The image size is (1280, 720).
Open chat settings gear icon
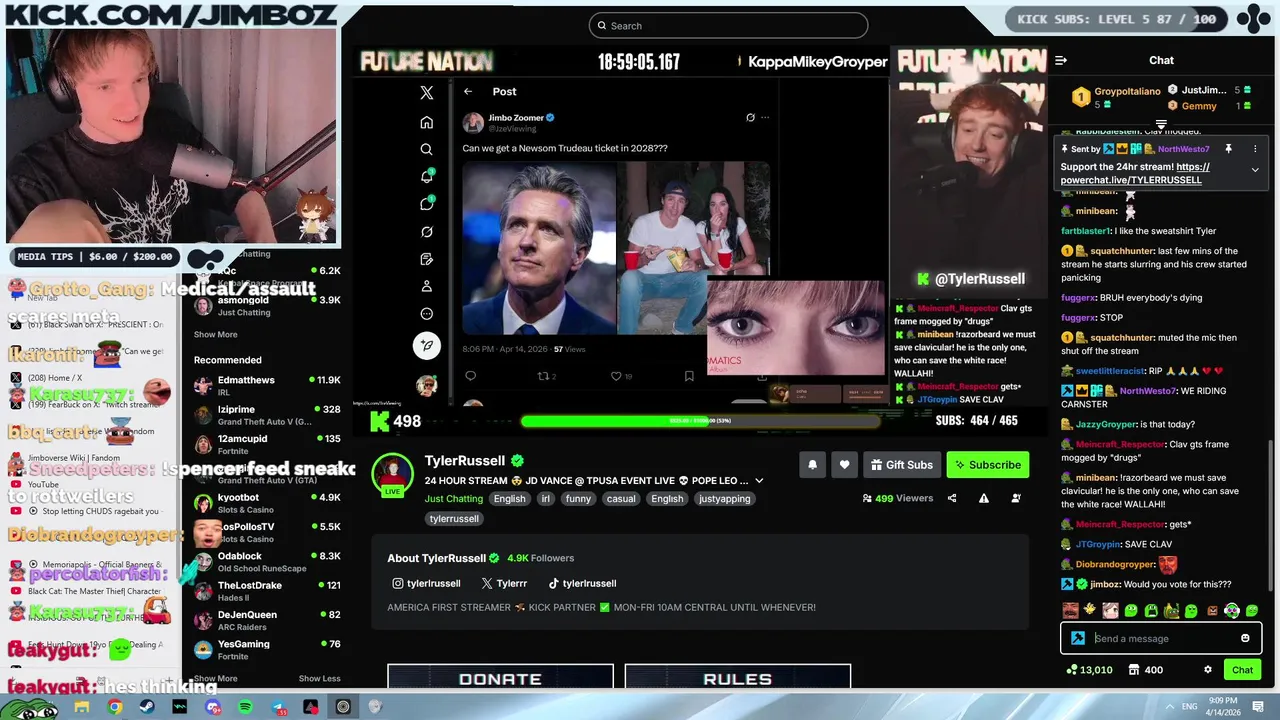(x=1207, y=670)
